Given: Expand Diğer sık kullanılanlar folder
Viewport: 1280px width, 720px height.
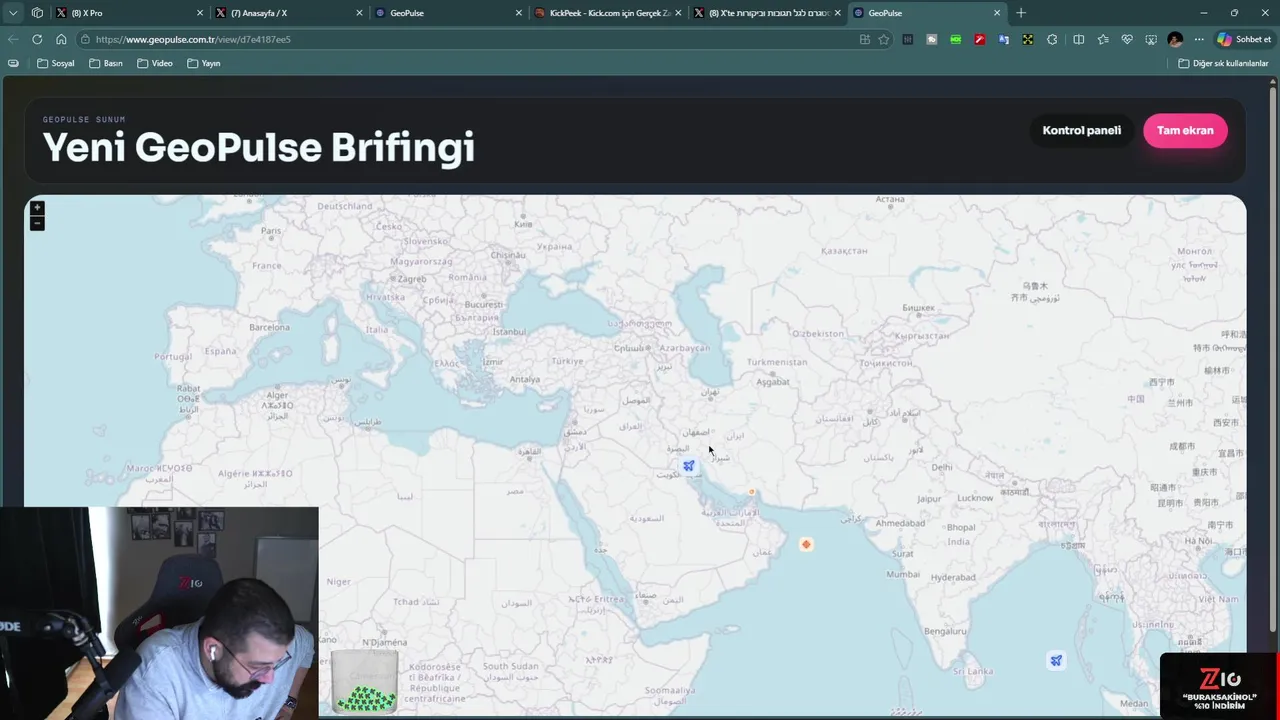Looking at the screenshot, I should pyautogui.click(x=1223, y=63).
